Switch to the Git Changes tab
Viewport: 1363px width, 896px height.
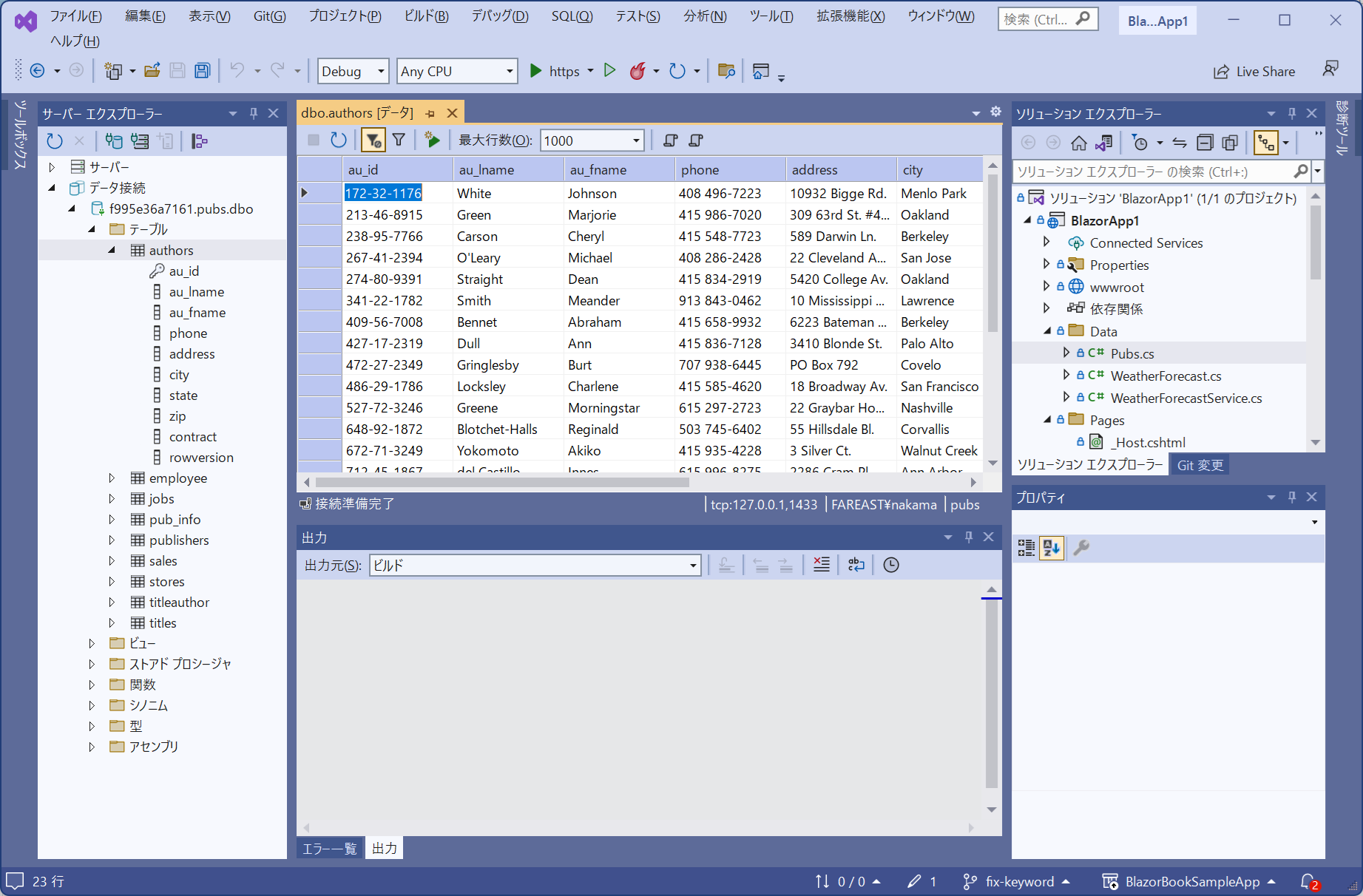pos(1200,465)
